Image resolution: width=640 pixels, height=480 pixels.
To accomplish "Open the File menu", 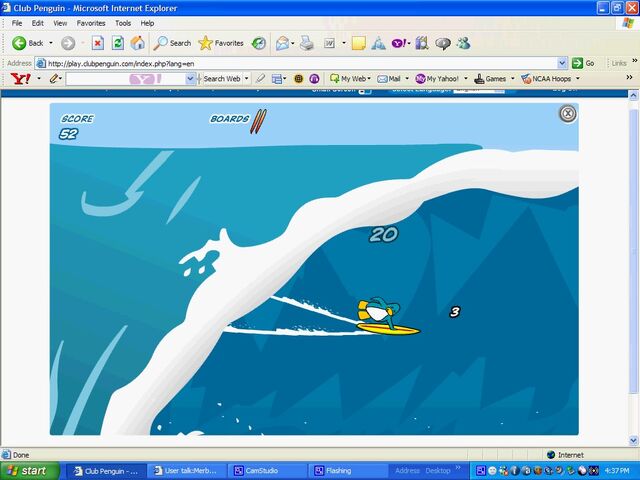I will click(x=17, y=23).
